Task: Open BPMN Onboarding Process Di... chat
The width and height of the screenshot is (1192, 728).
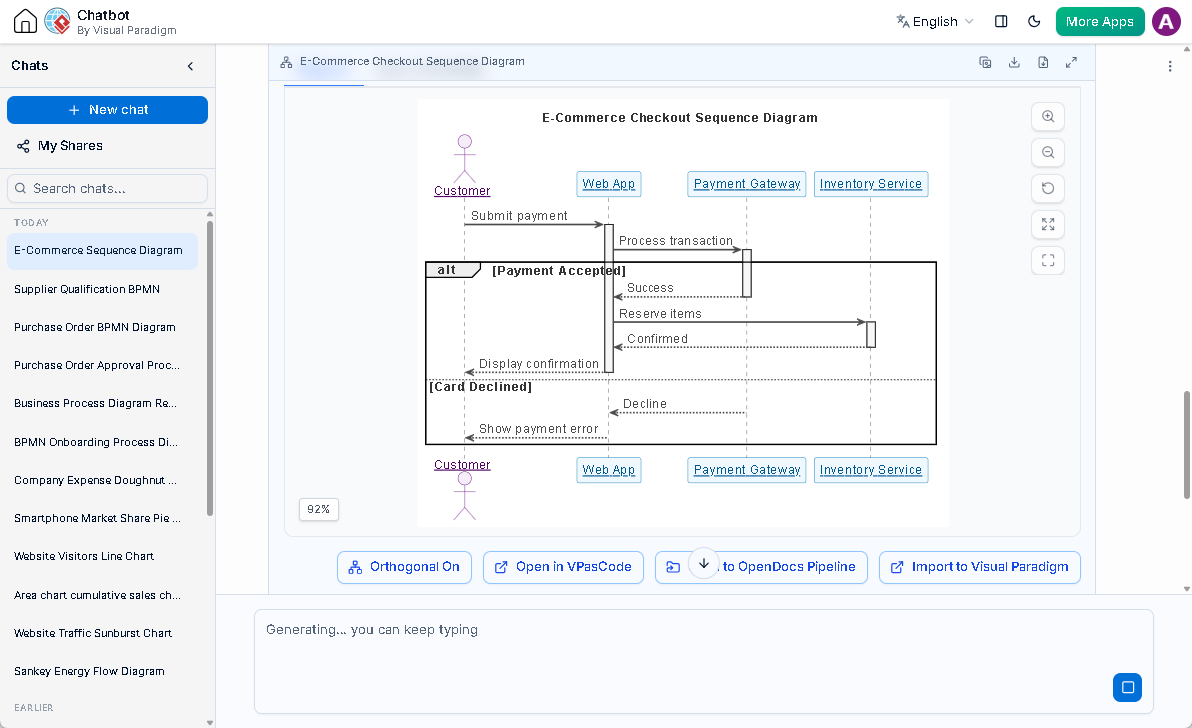Action: pyautogui.click(x=102, y=442)
